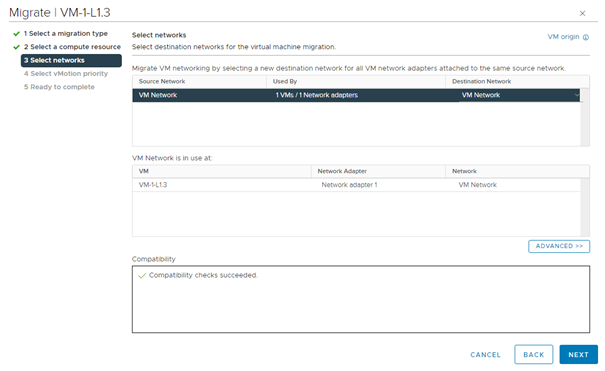This screenshot has height=371, width=605.
Task: Go back with the BACK button
Action: coord(534,354)
